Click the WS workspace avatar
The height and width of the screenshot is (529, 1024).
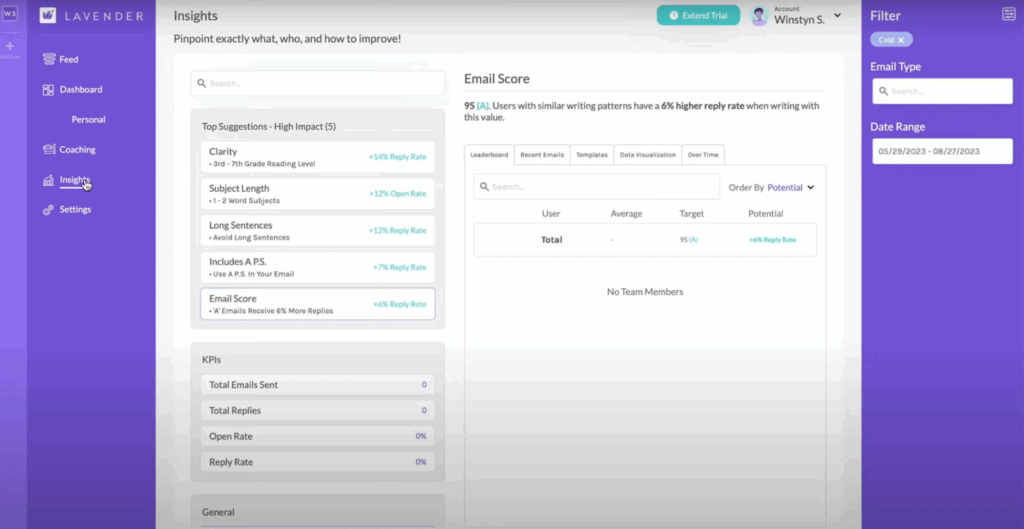10,14
